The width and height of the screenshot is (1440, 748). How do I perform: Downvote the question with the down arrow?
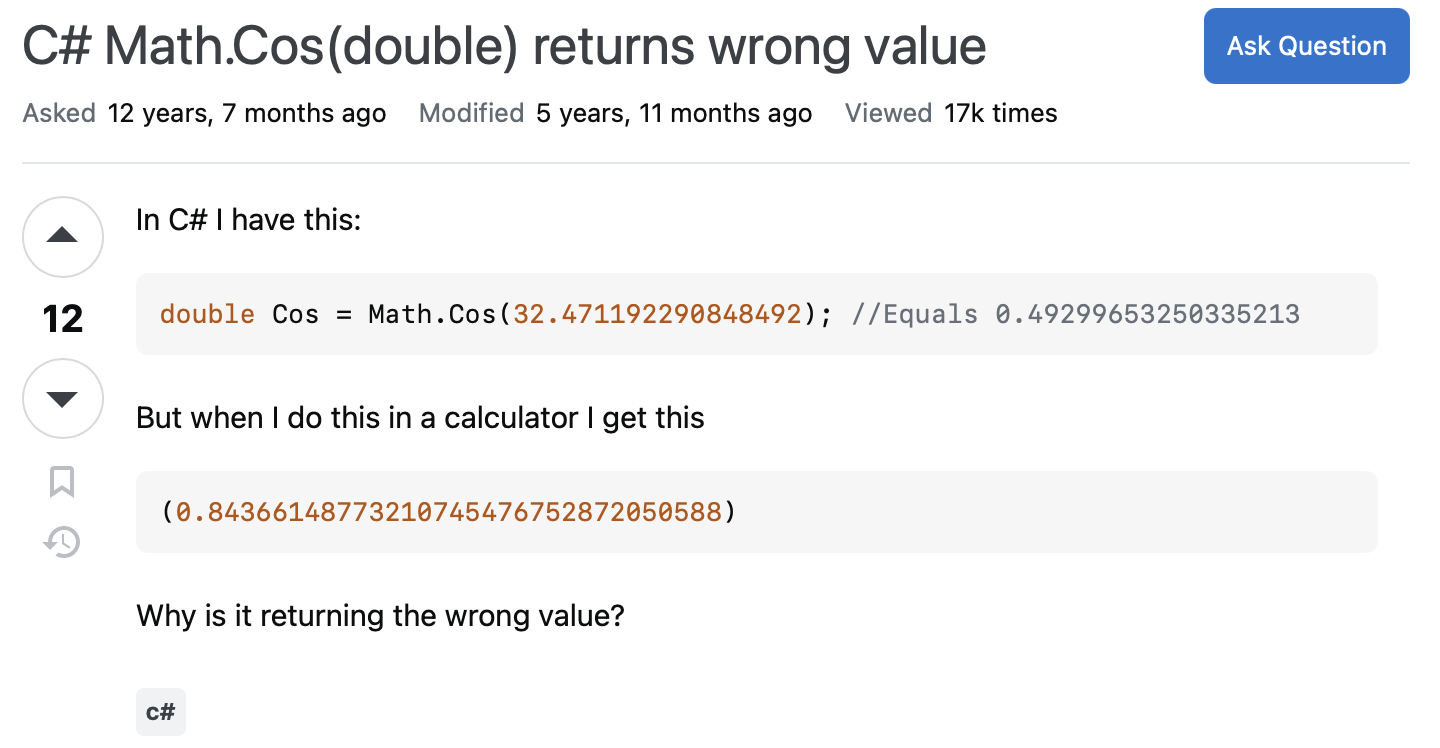point(62,398)
